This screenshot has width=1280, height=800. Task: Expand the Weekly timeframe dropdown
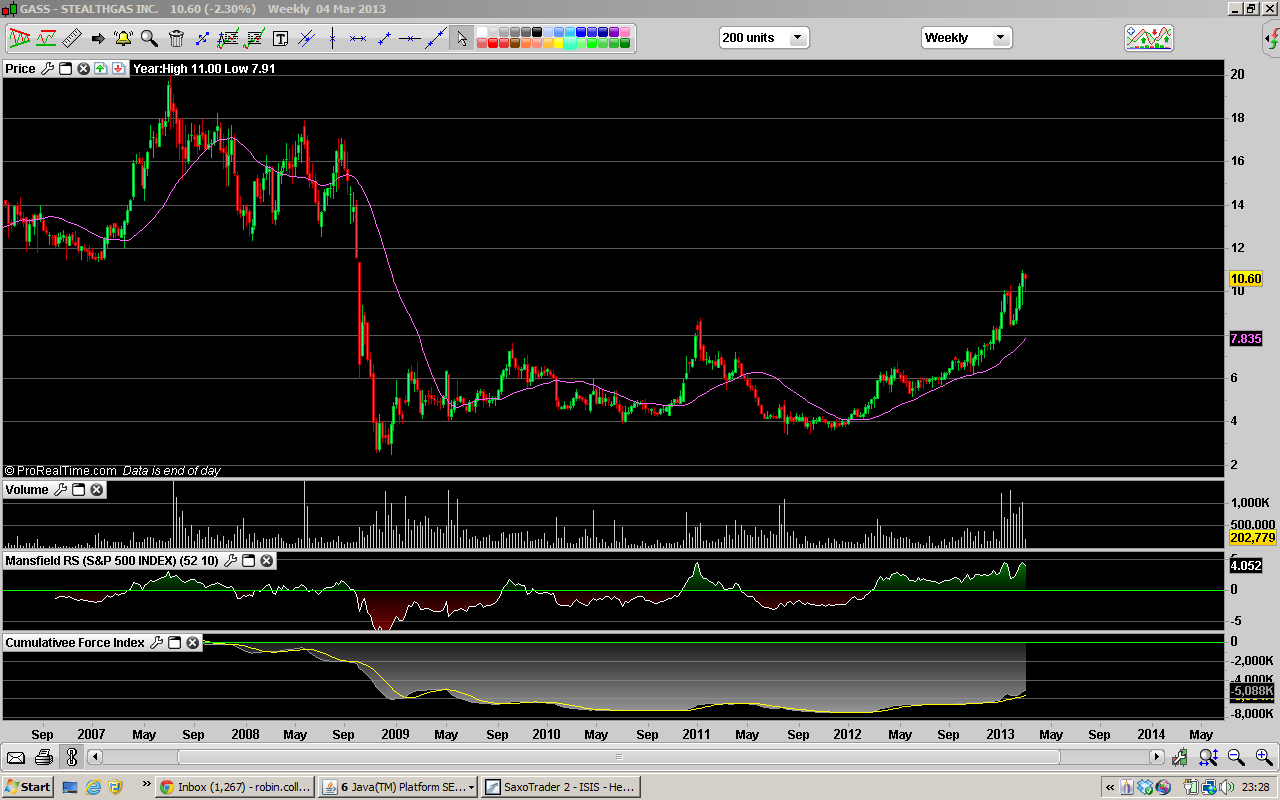click(999, 38)
